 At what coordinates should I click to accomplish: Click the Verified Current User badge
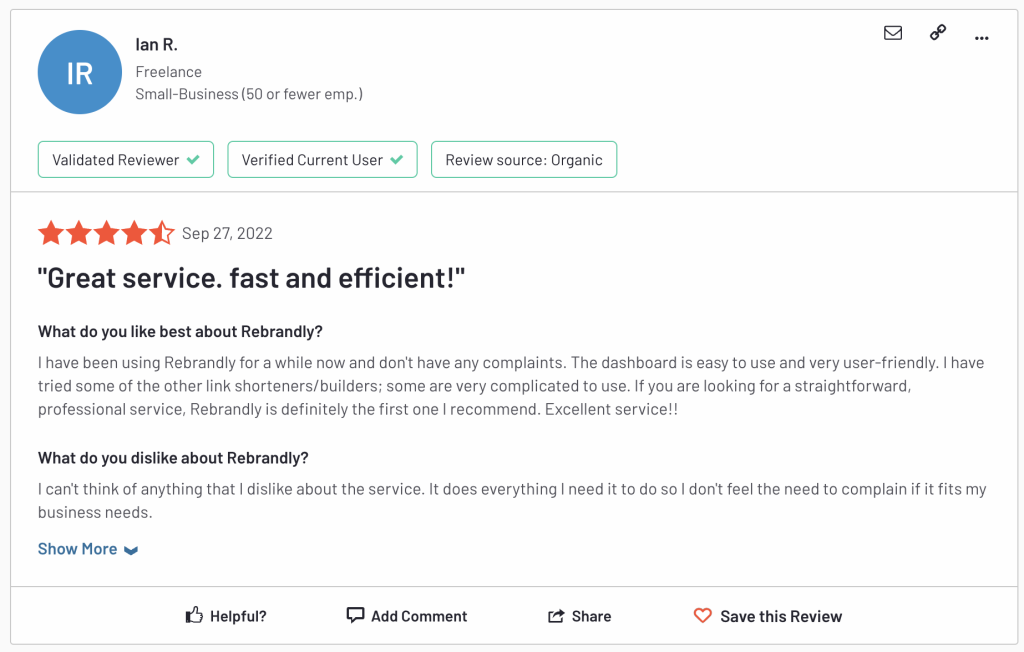pyautogui.click(x=322, y=160)
